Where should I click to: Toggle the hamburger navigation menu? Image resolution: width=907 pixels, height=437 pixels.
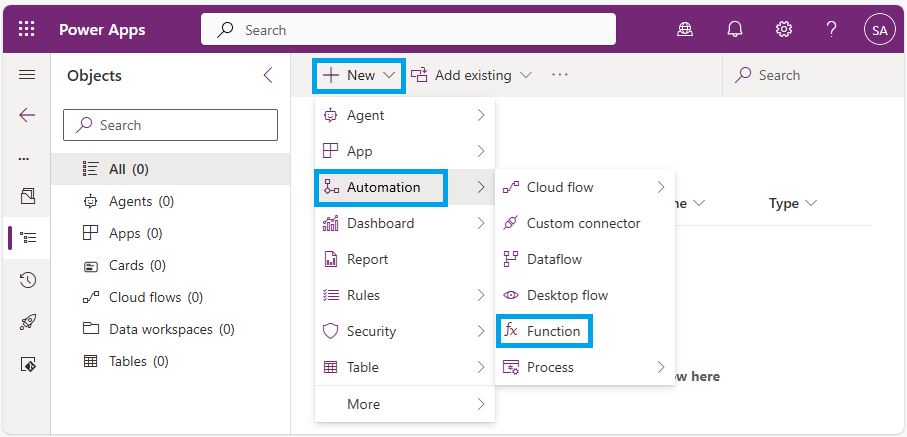point(27,75)
